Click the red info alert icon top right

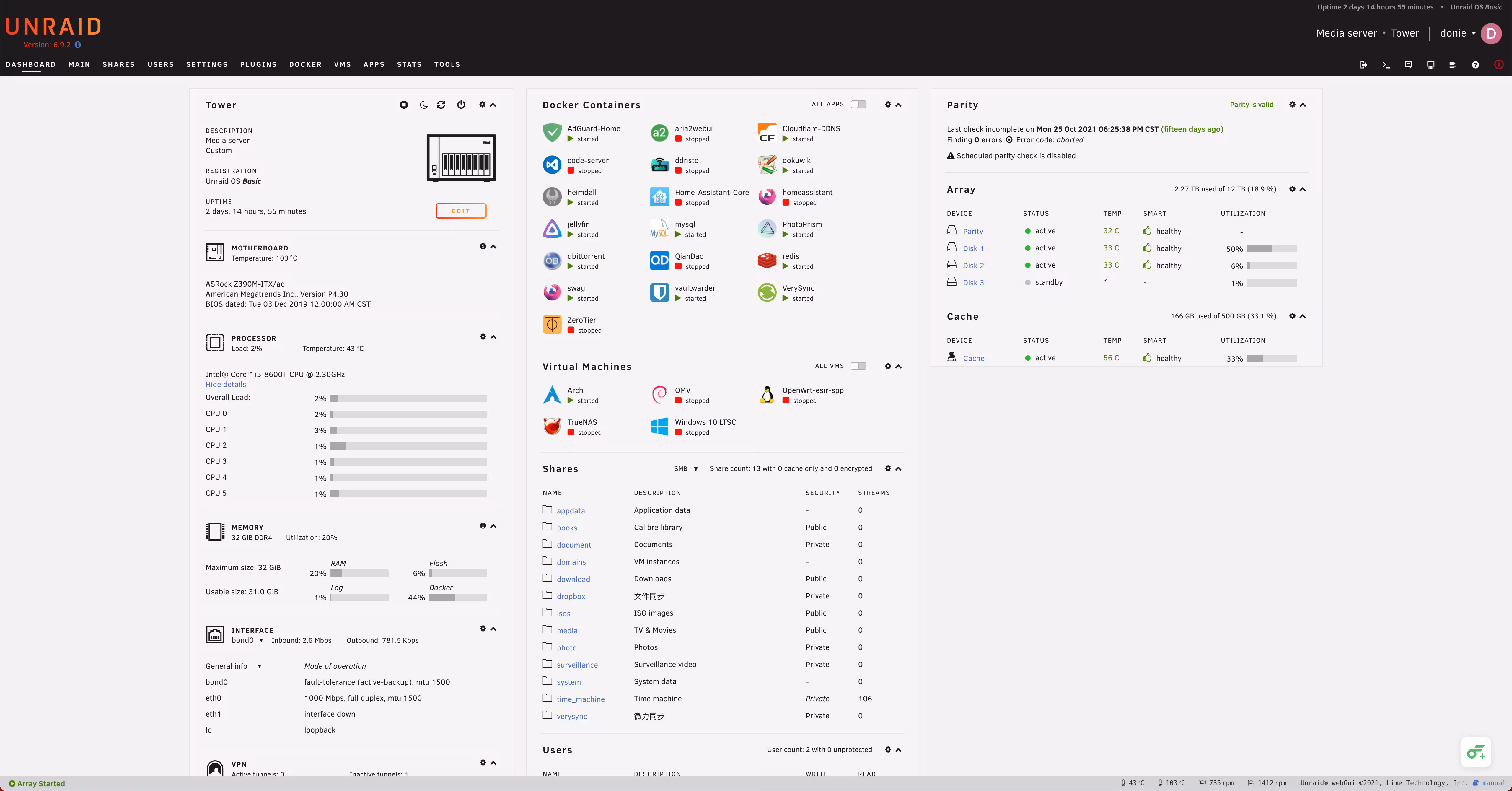coord(1498,65)
